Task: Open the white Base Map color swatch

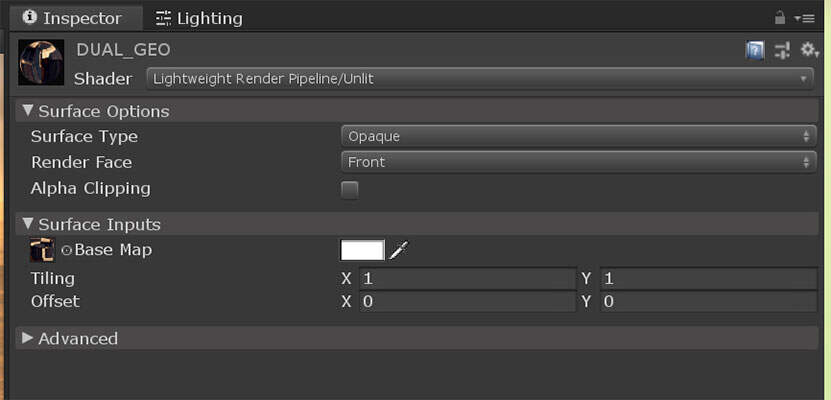Action: pyautogui.click(x=362, y=250)
